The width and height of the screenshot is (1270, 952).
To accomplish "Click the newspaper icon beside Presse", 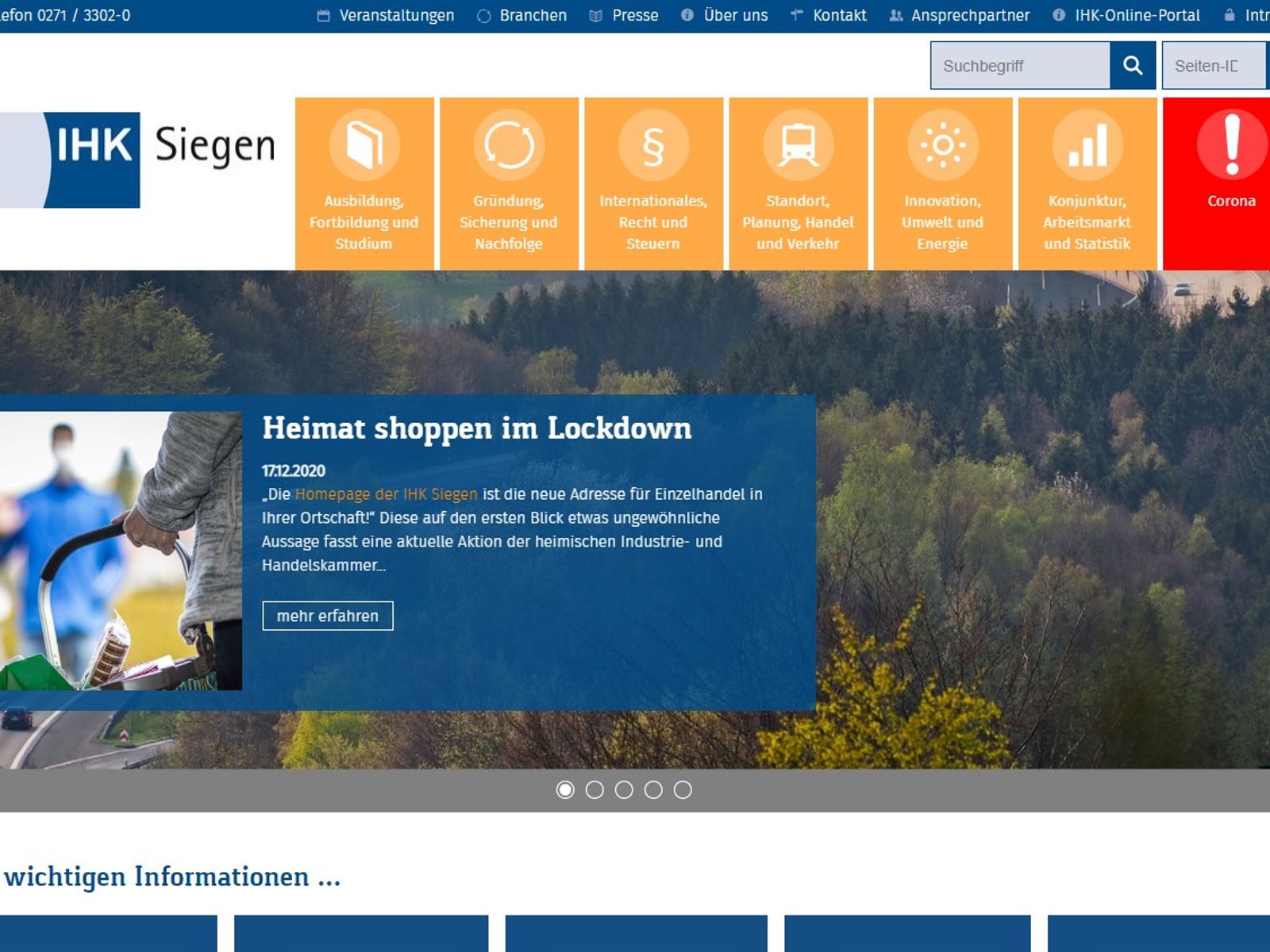I will [596, 16].
